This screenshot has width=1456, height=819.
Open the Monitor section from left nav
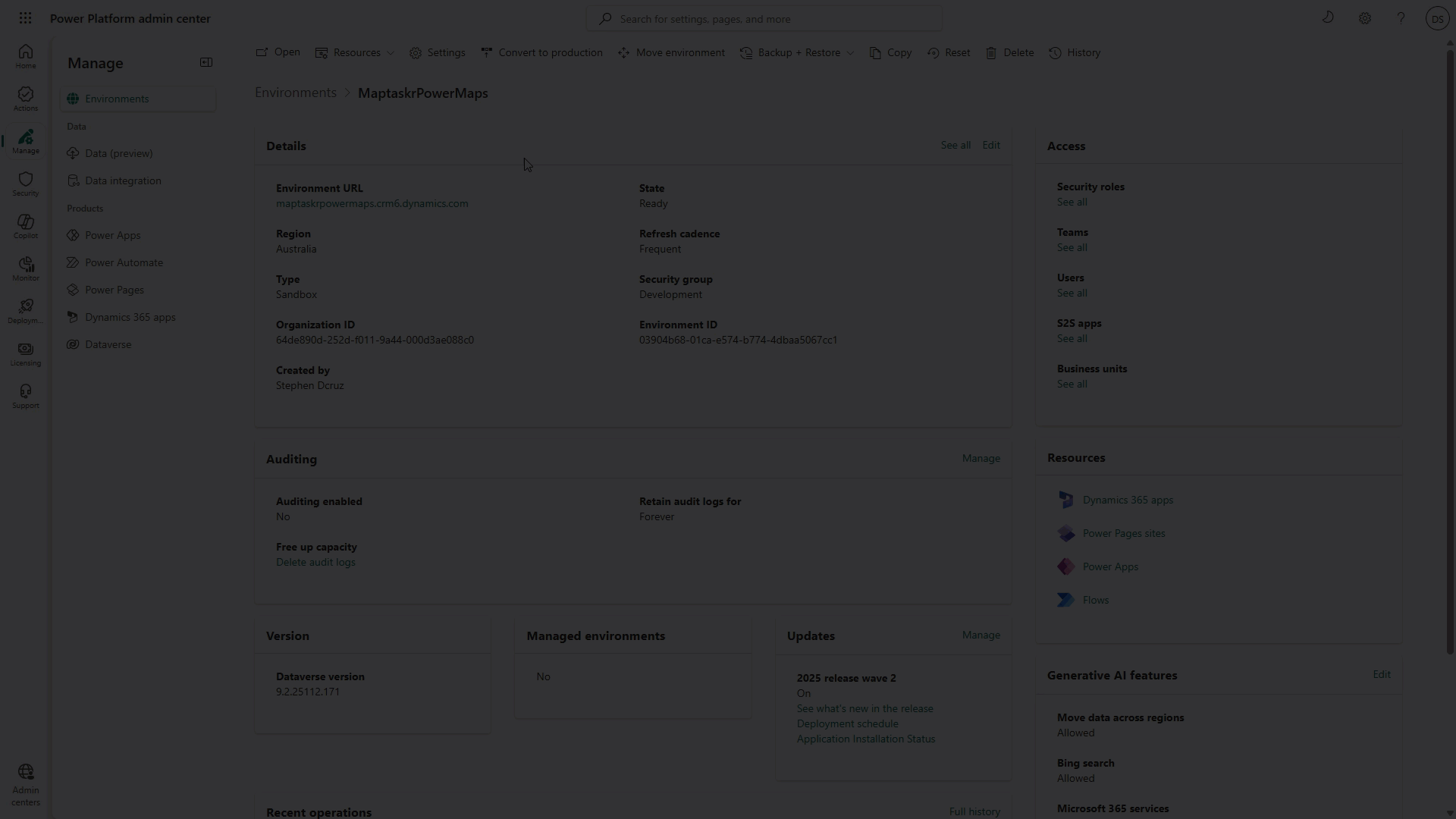coord(25,268)
